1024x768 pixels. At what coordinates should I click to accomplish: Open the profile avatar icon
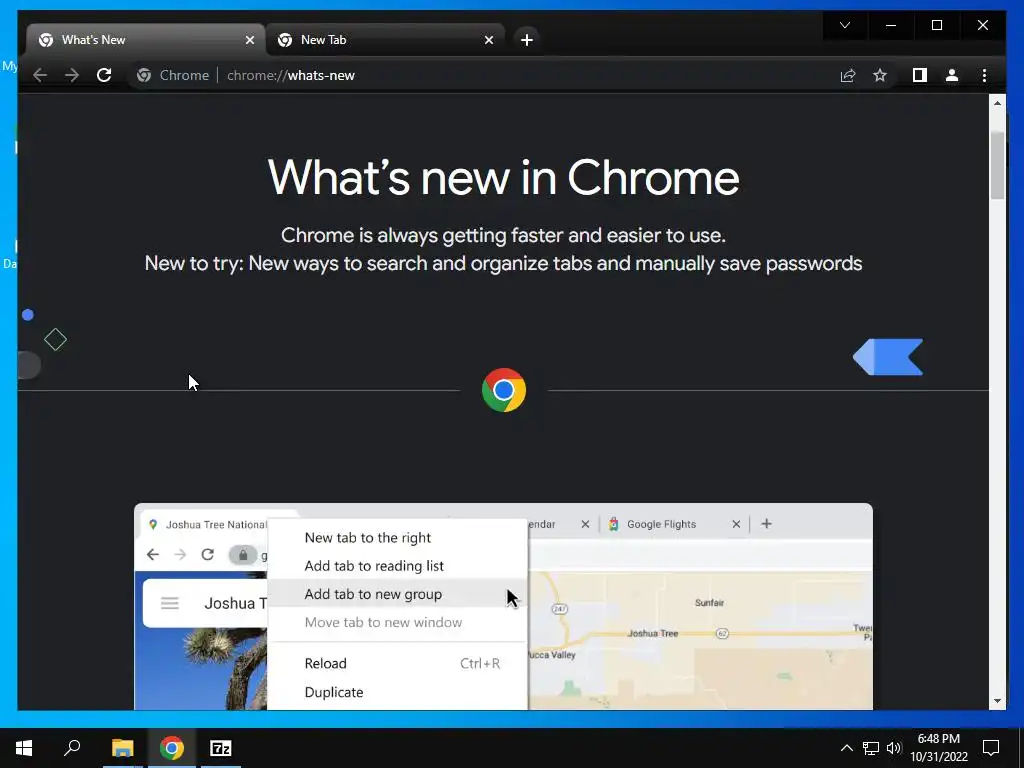pos(952,75)
